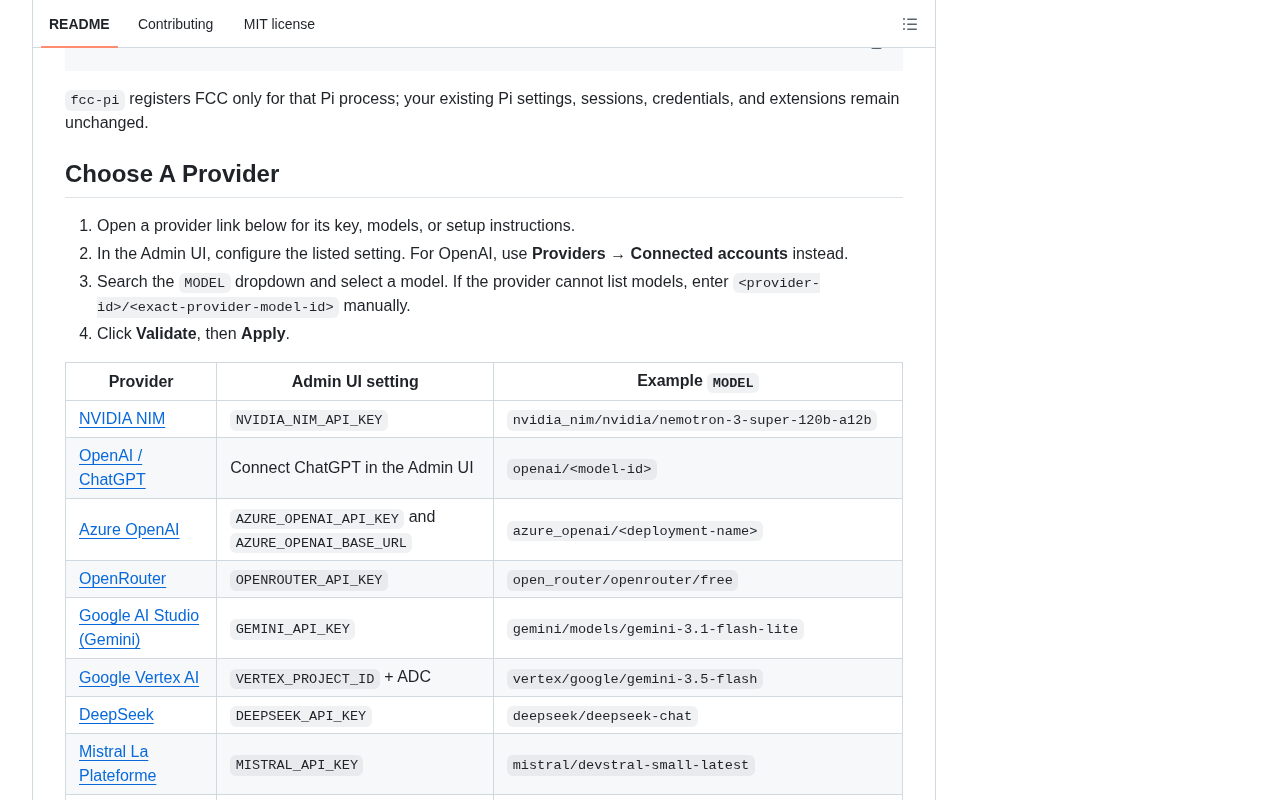The image size is (1280, 800).
Task: Click the open_router/openrouter/free example
Action: click(622, 580)
